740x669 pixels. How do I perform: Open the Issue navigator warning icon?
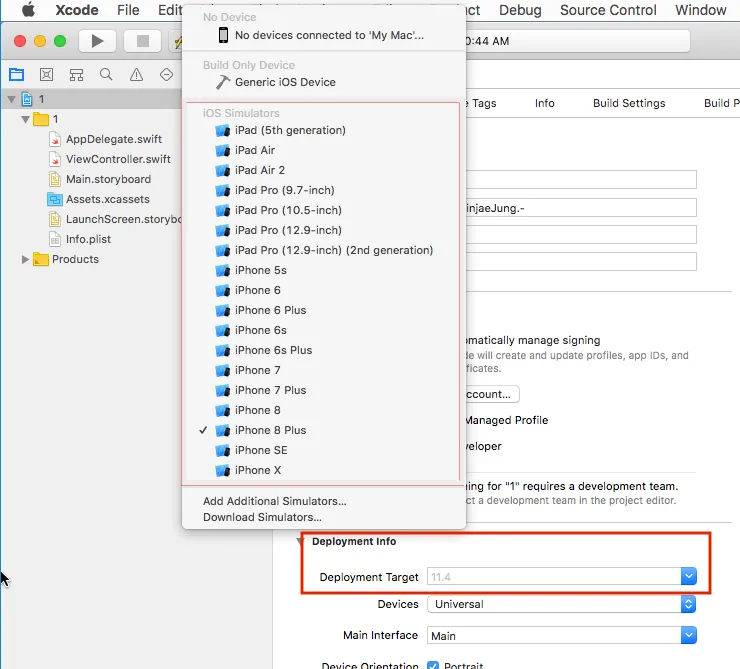coord(136,75)
